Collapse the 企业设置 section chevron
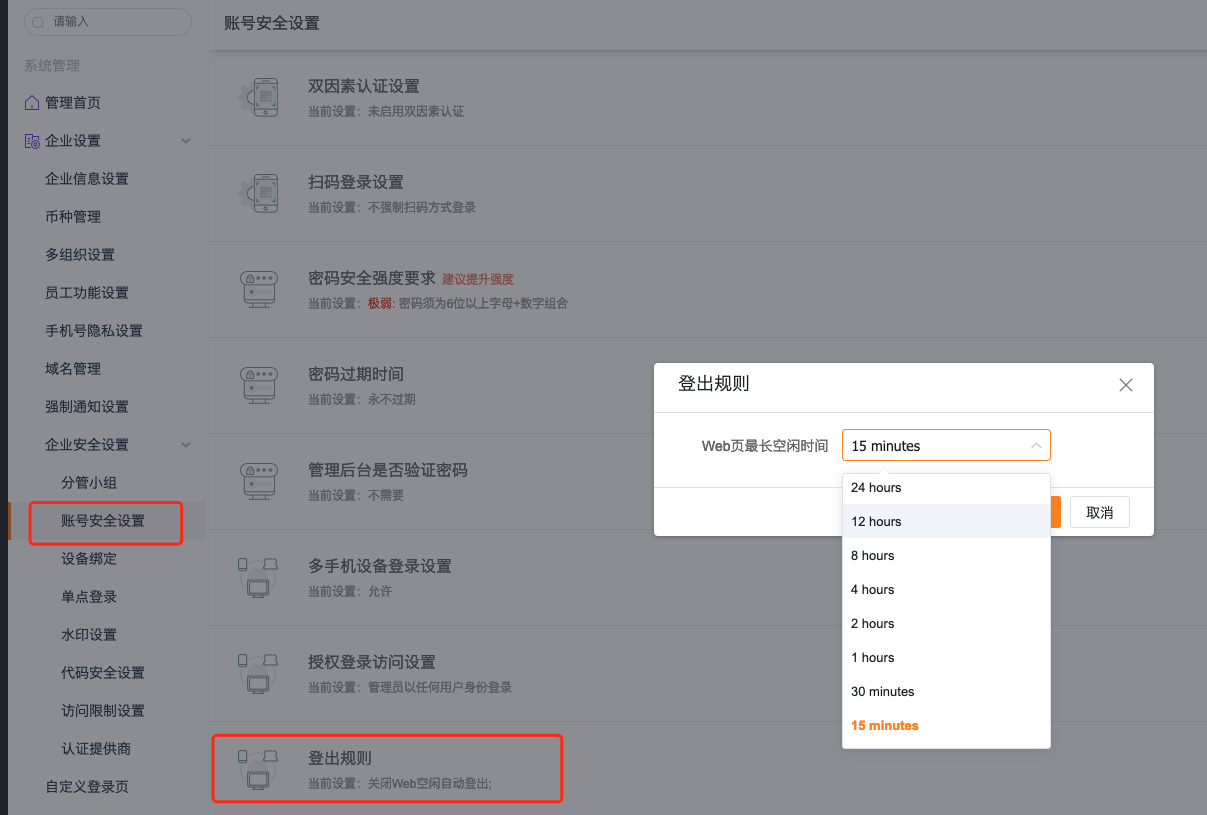This screenshot has width=1207, height=815. coord(186,141)
